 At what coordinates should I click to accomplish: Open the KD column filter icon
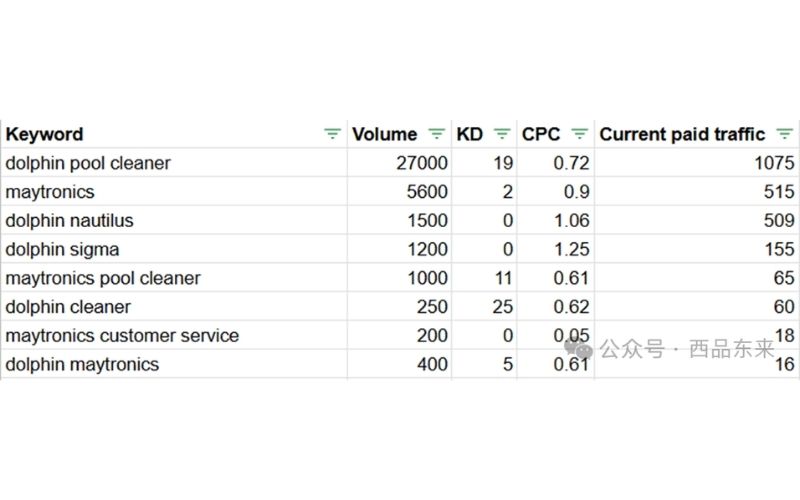click(x=502, y=134)
